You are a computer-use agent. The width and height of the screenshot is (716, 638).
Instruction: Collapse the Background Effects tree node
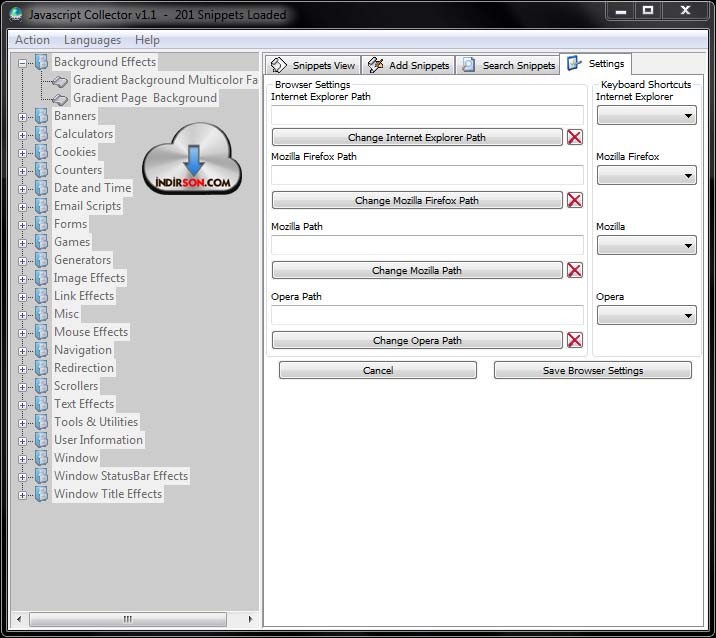22,63
